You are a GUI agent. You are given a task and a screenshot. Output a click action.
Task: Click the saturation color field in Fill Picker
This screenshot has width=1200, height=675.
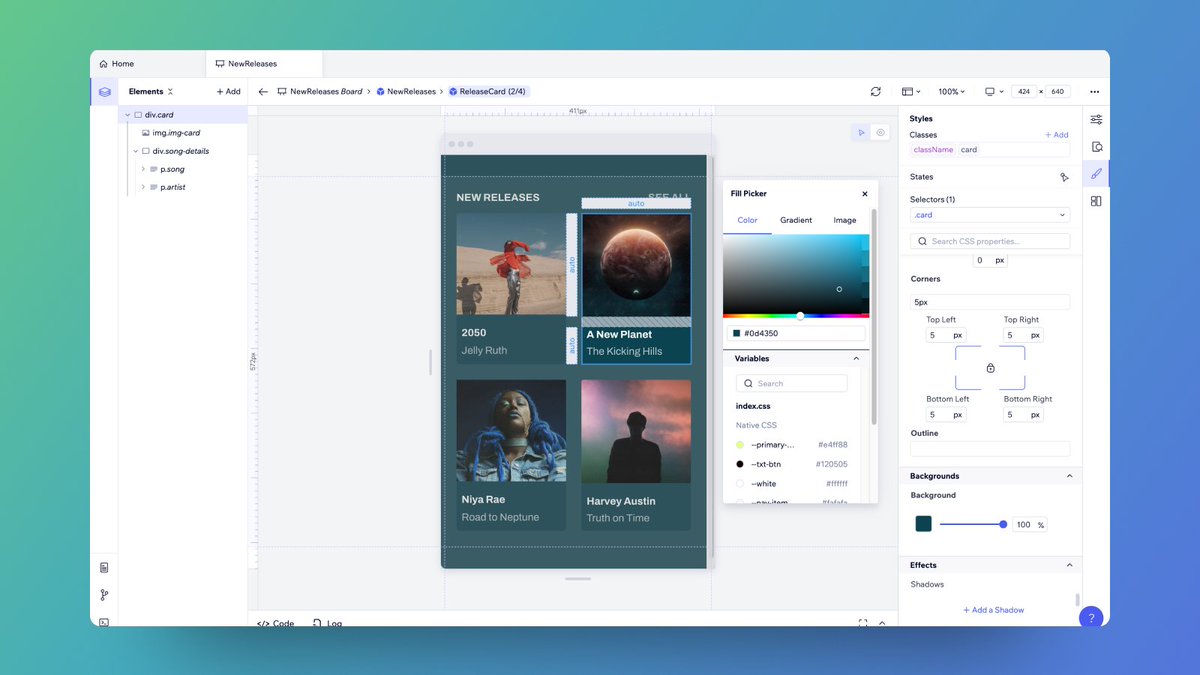[x=796, y=274]
